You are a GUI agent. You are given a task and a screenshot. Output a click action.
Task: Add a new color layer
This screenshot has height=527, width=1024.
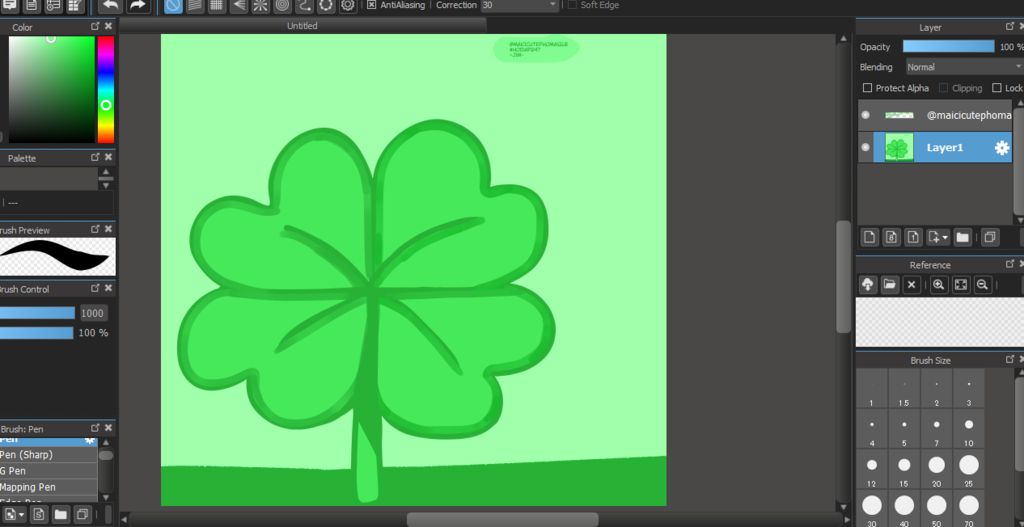pos(869,237)
